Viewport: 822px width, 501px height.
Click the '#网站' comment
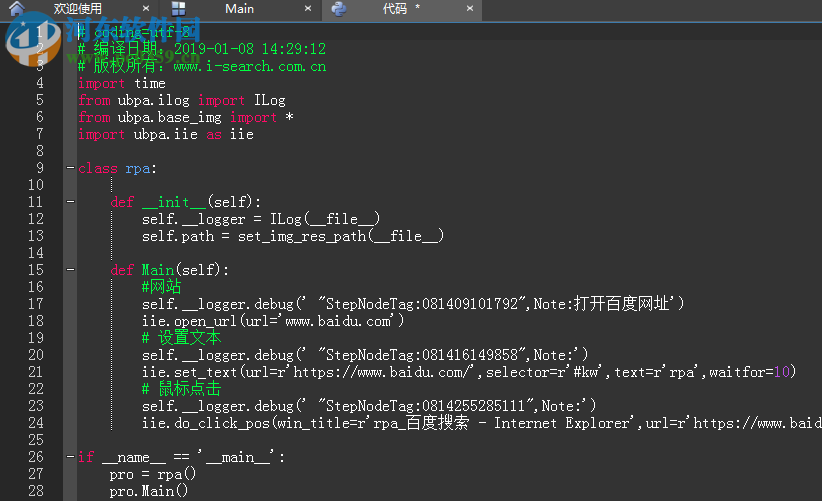point(161,287)
